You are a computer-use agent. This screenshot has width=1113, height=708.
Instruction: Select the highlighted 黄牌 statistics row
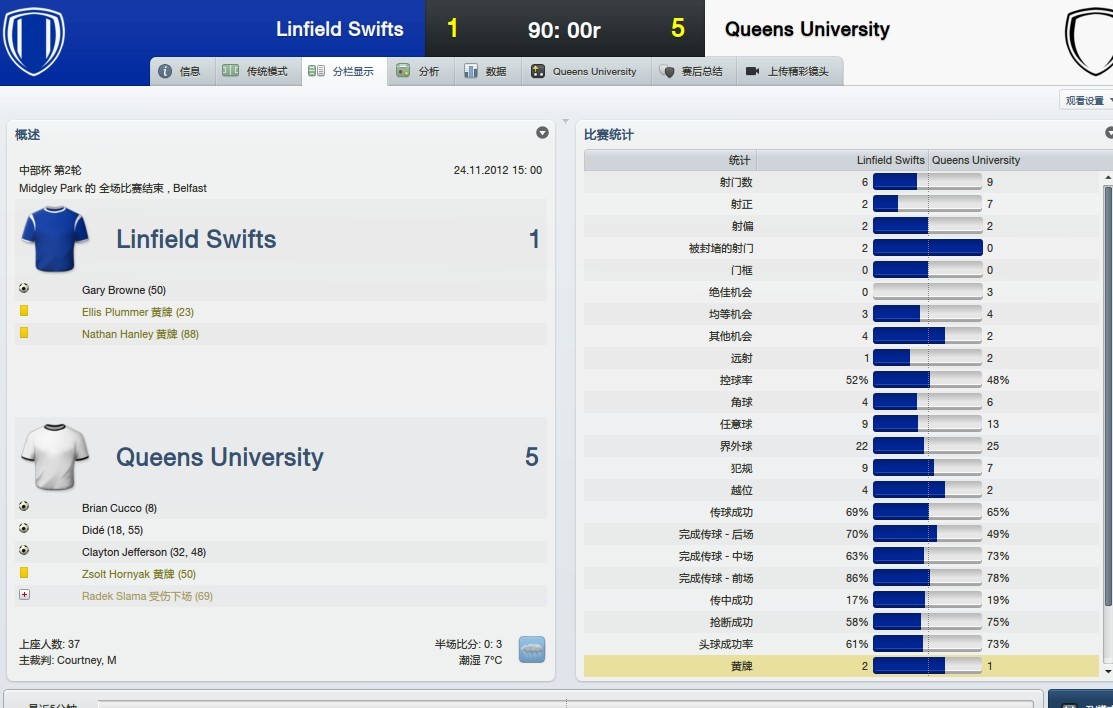(840, 666)
